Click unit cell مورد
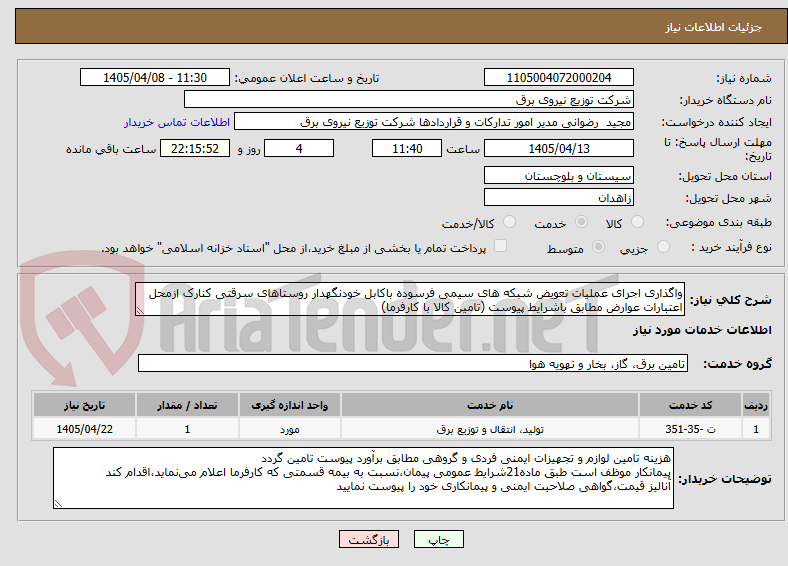 (x=289, y=429)
